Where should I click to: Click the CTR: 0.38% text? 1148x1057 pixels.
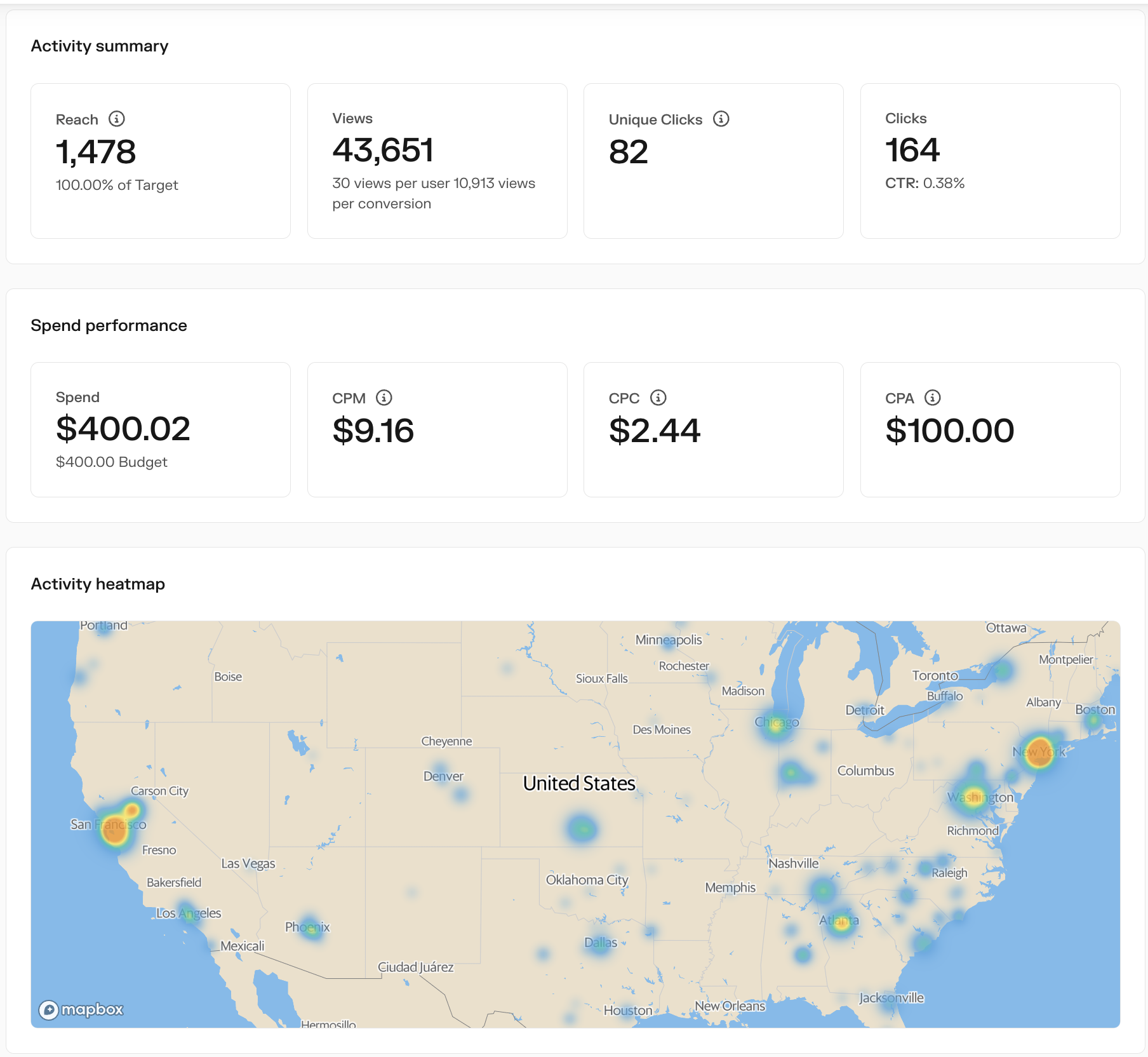[925, 183]
